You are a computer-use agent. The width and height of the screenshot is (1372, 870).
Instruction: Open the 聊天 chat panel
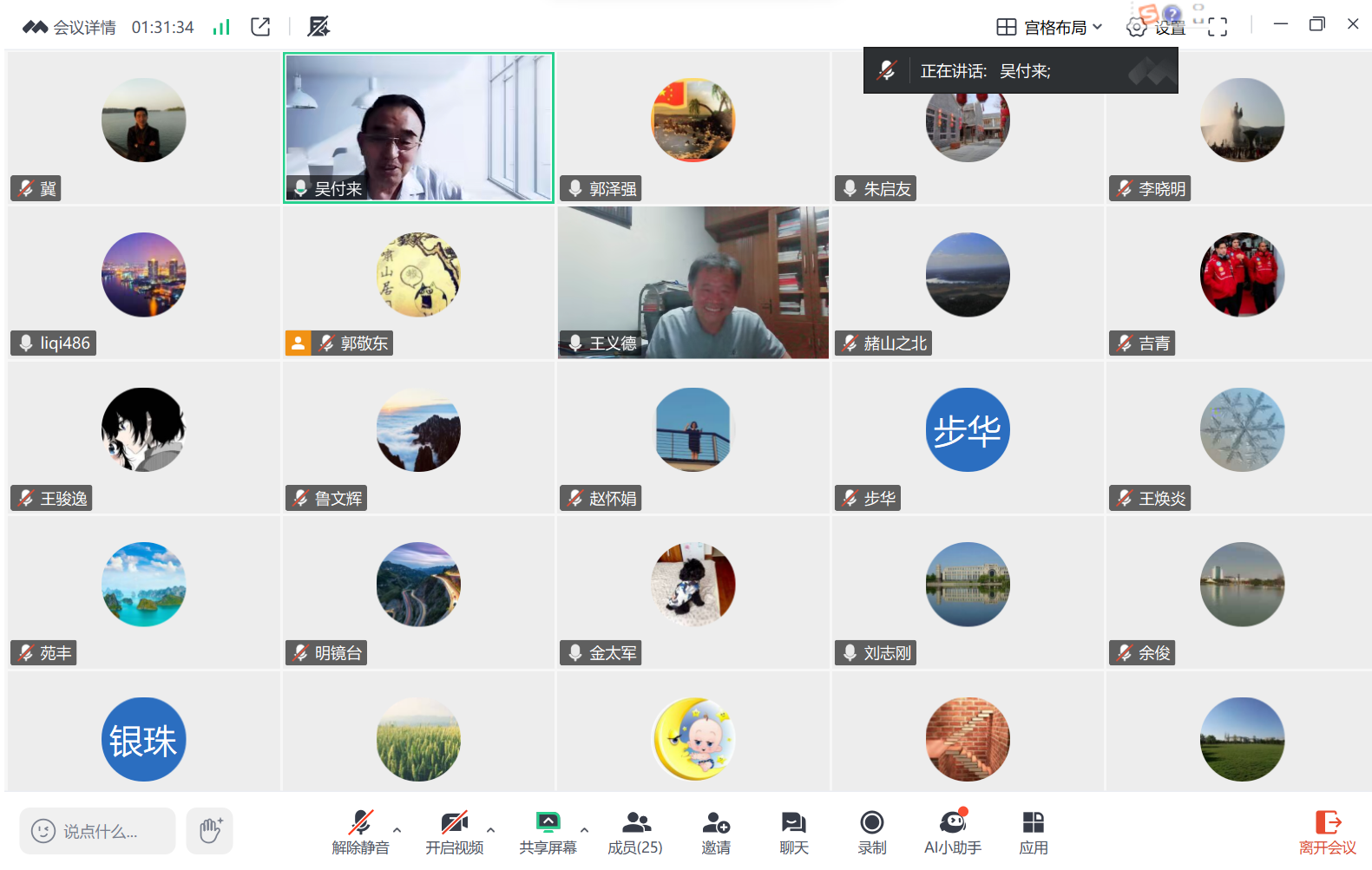793,832
